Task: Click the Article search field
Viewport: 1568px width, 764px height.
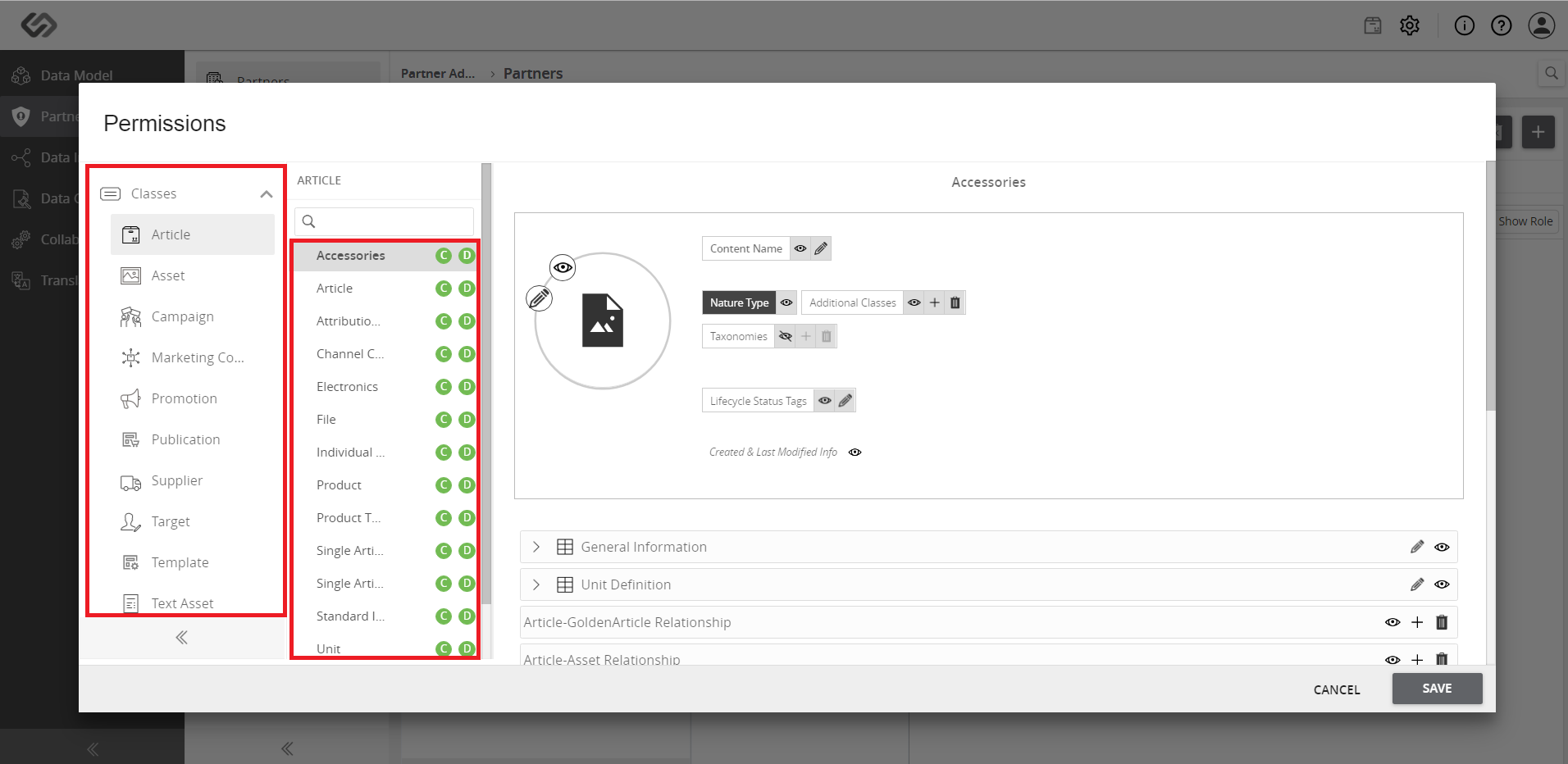Action: (385, 221)
